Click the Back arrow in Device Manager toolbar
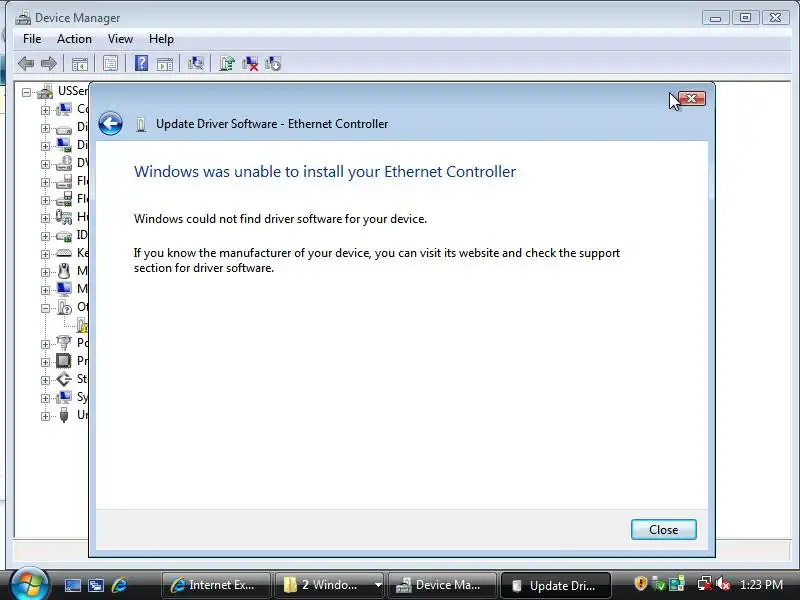The image size is (800, 600). pyautogui.click(x=26, y=64)
